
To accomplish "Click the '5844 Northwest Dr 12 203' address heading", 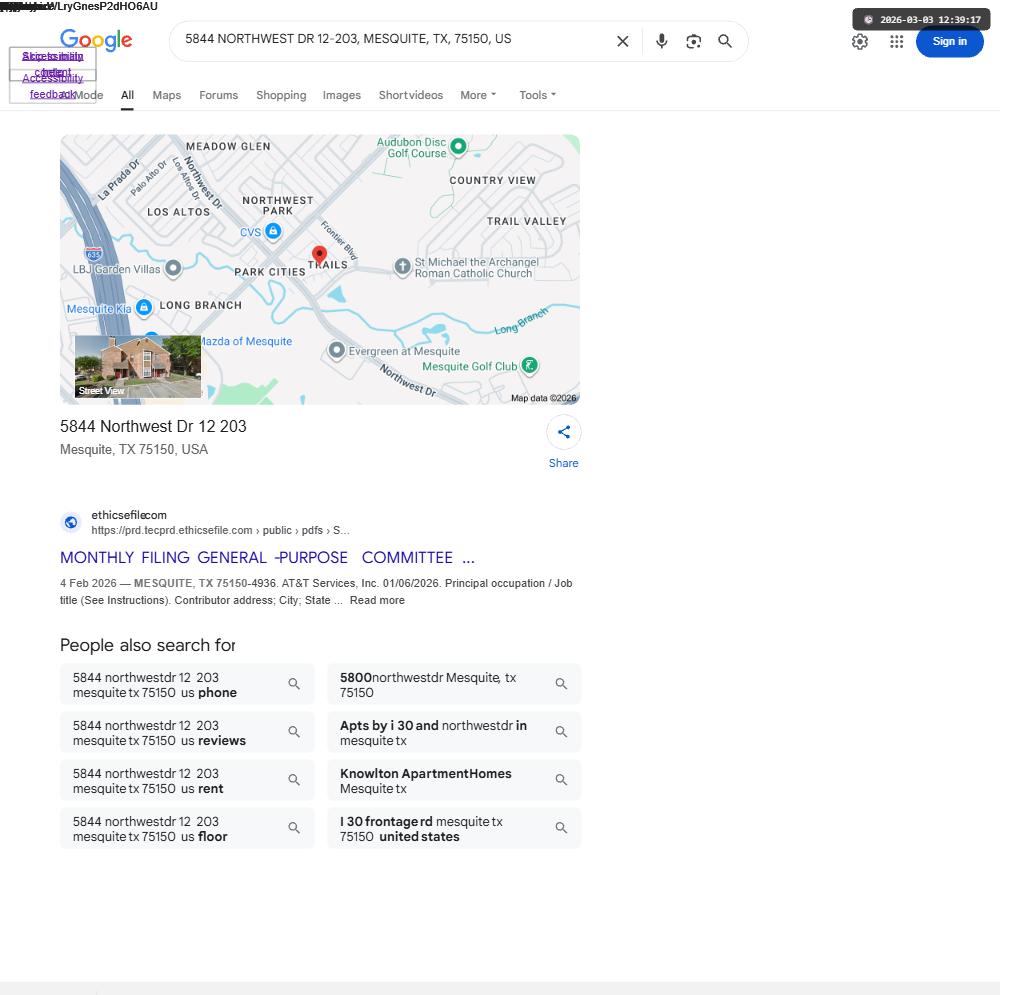I will point(153,427).
